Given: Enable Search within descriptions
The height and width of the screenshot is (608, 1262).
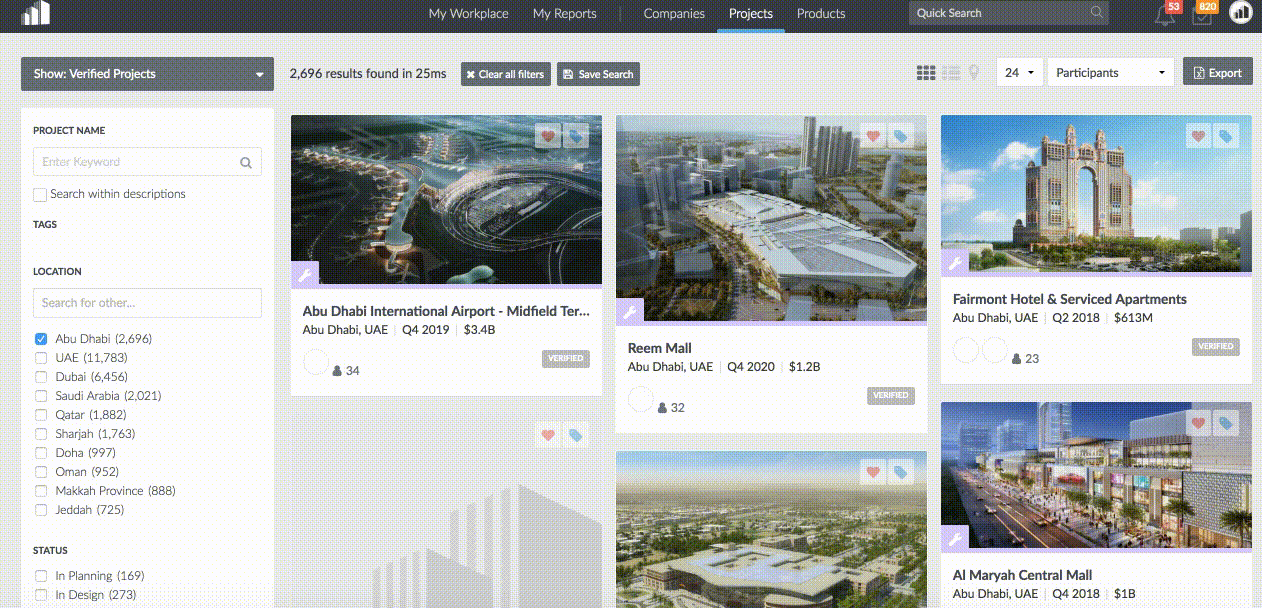Looking at the screenshot, I should tap(40, 194).
